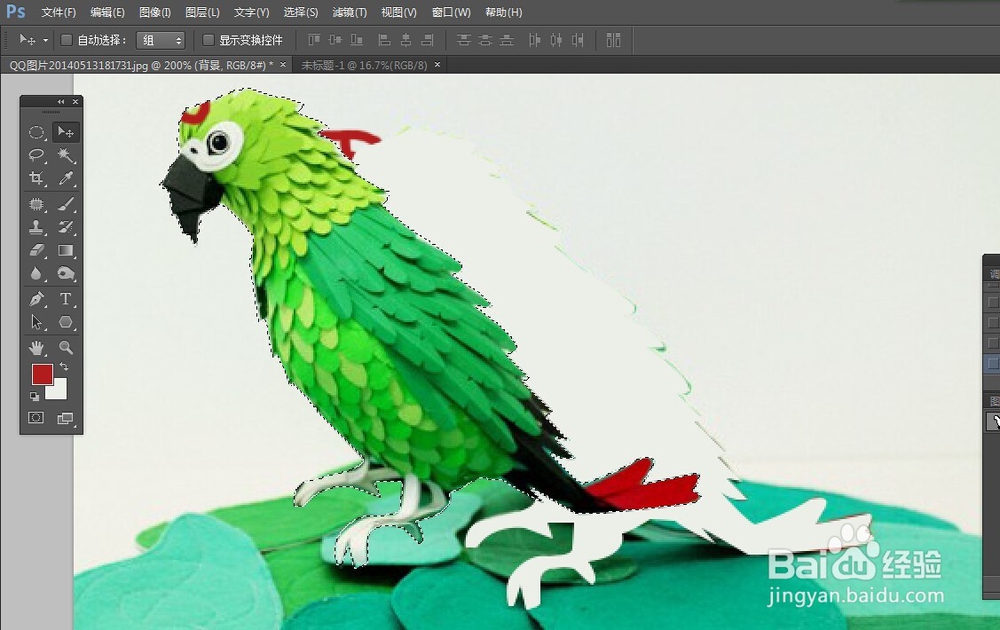Click the Auto-Align Layers icon

(x=614, y=40)
